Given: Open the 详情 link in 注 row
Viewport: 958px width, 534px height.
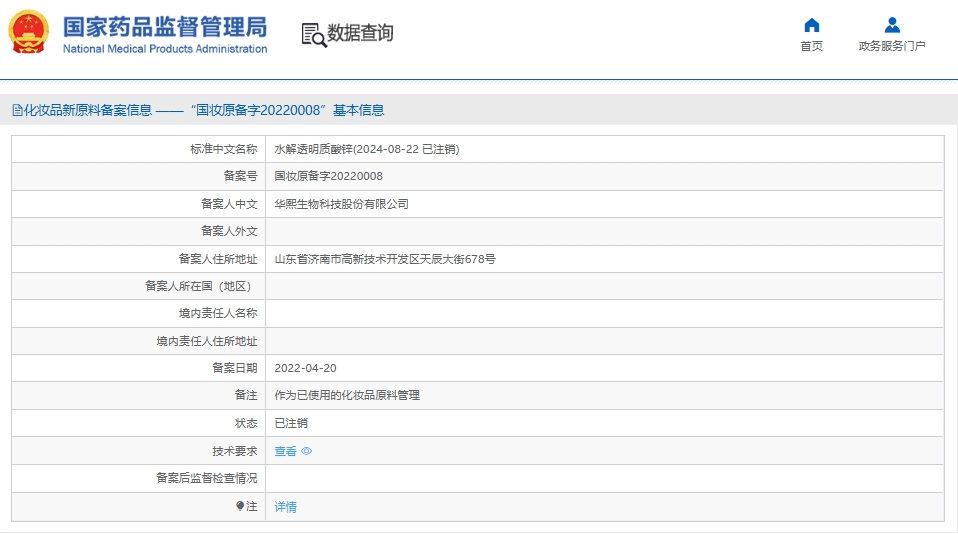Looking at the screenshot, I should [x=285, y=507].
